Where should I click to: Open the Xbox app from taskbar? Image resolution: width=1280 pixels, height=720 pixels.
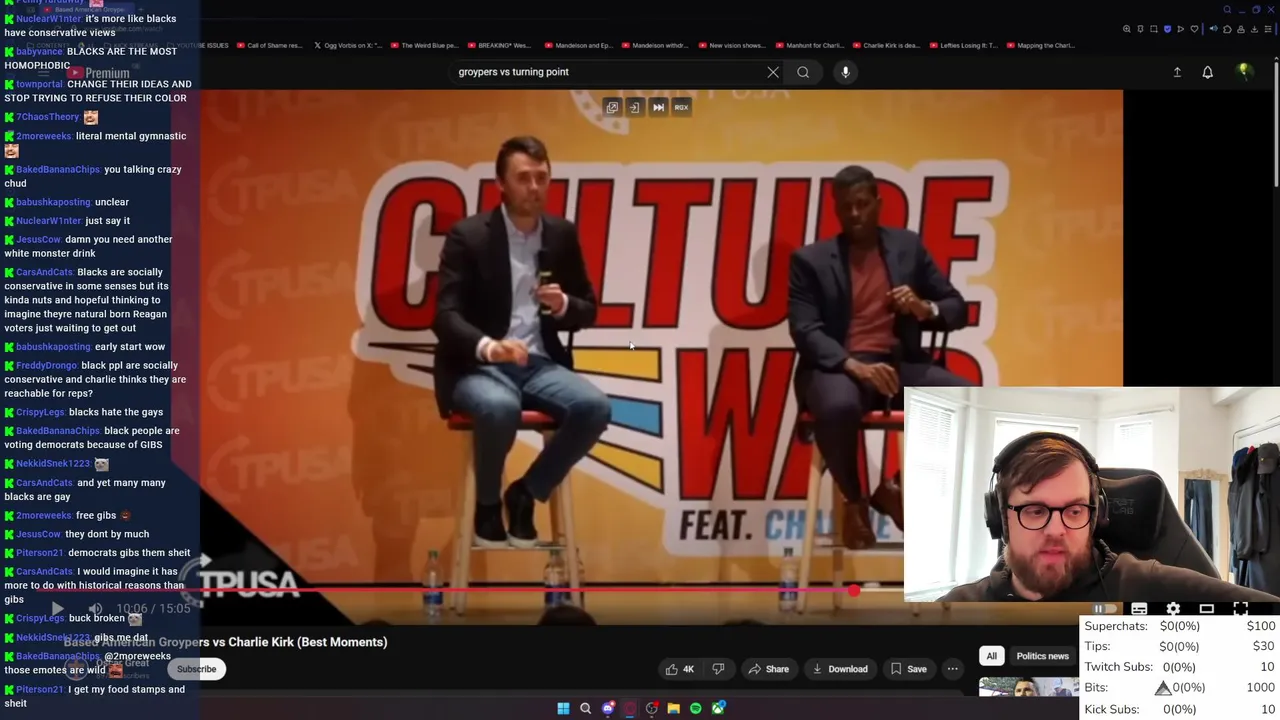[x=718, y=708]
